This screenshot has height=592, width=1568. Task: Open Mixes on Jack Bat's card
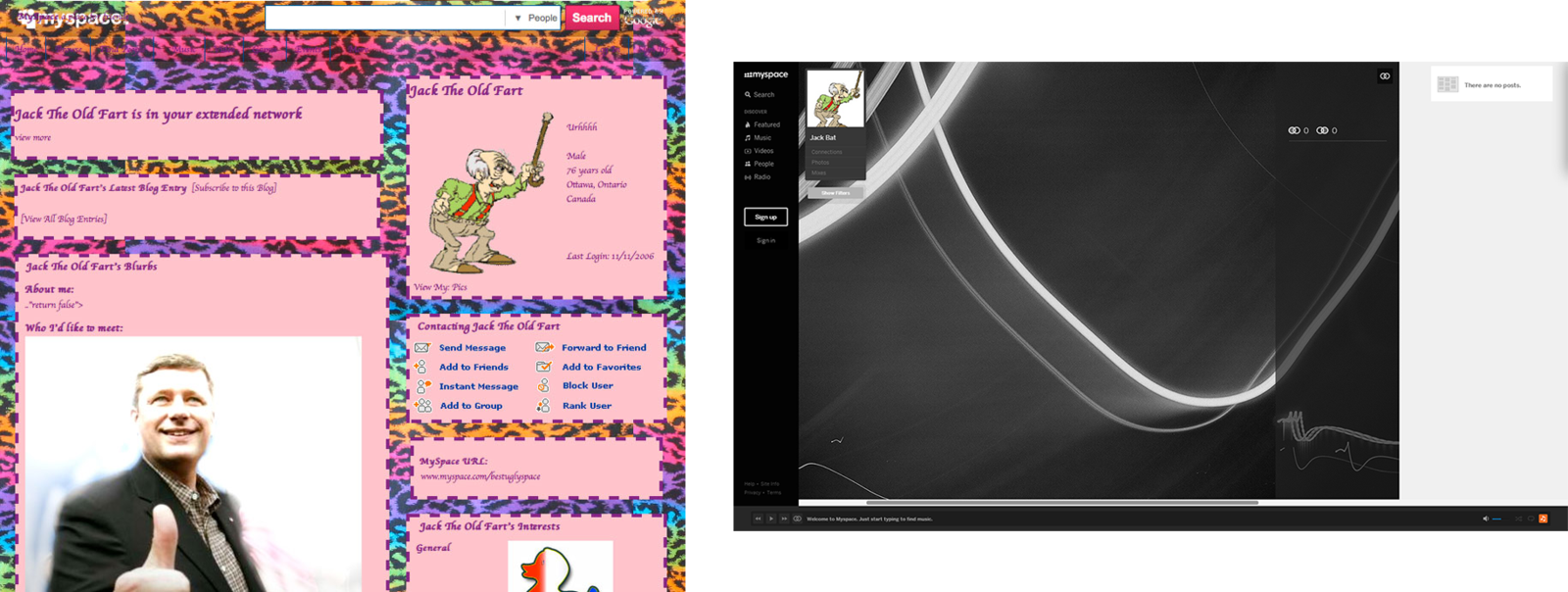(818, 173)
